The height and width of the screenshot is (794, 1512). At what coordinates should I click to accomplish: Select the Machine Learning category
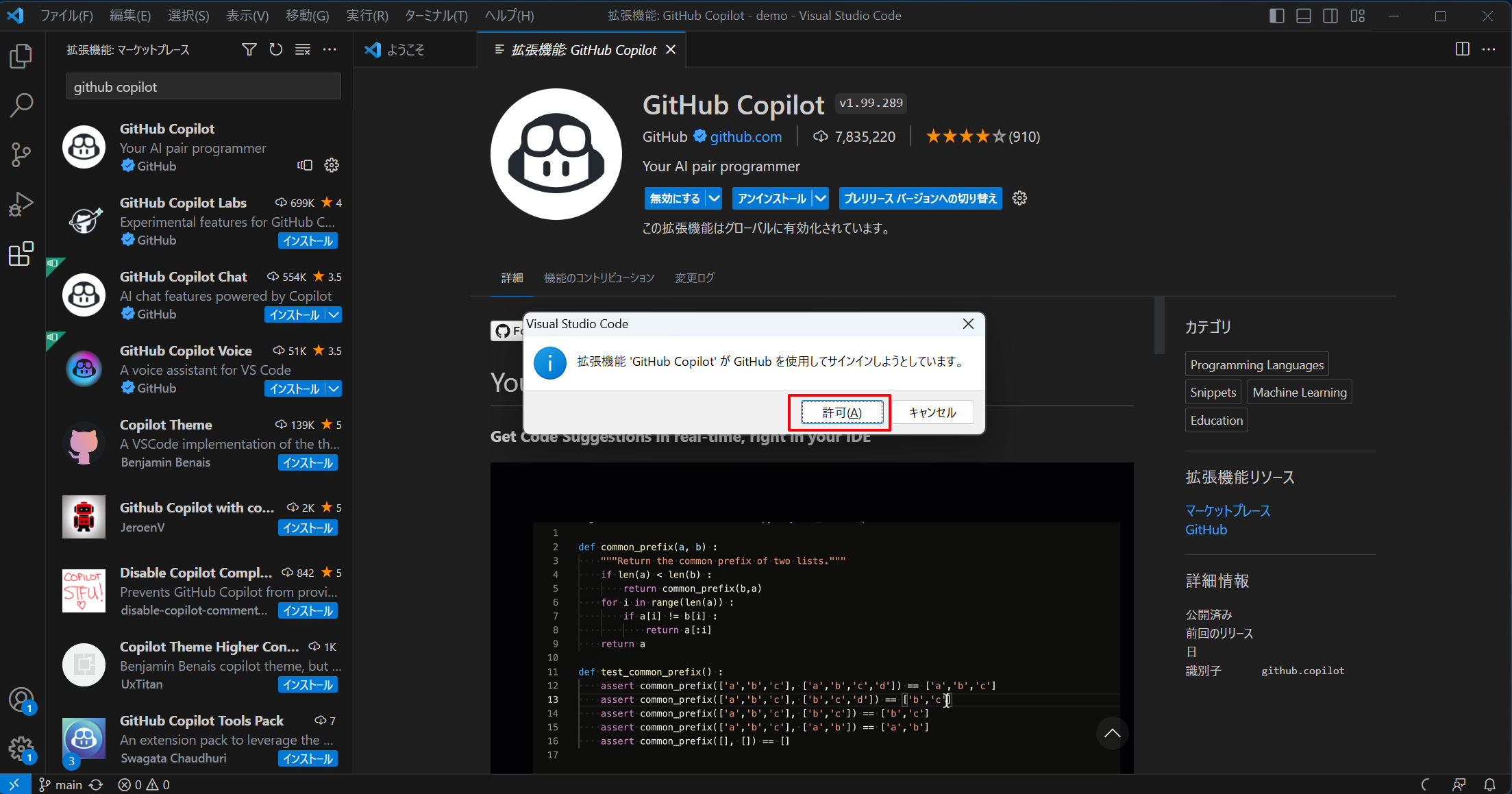point(1300,392)
